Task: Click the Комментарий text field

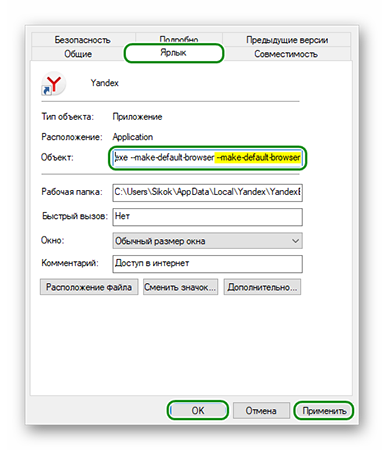Action: pyautogui.click(x=207, y=264)
